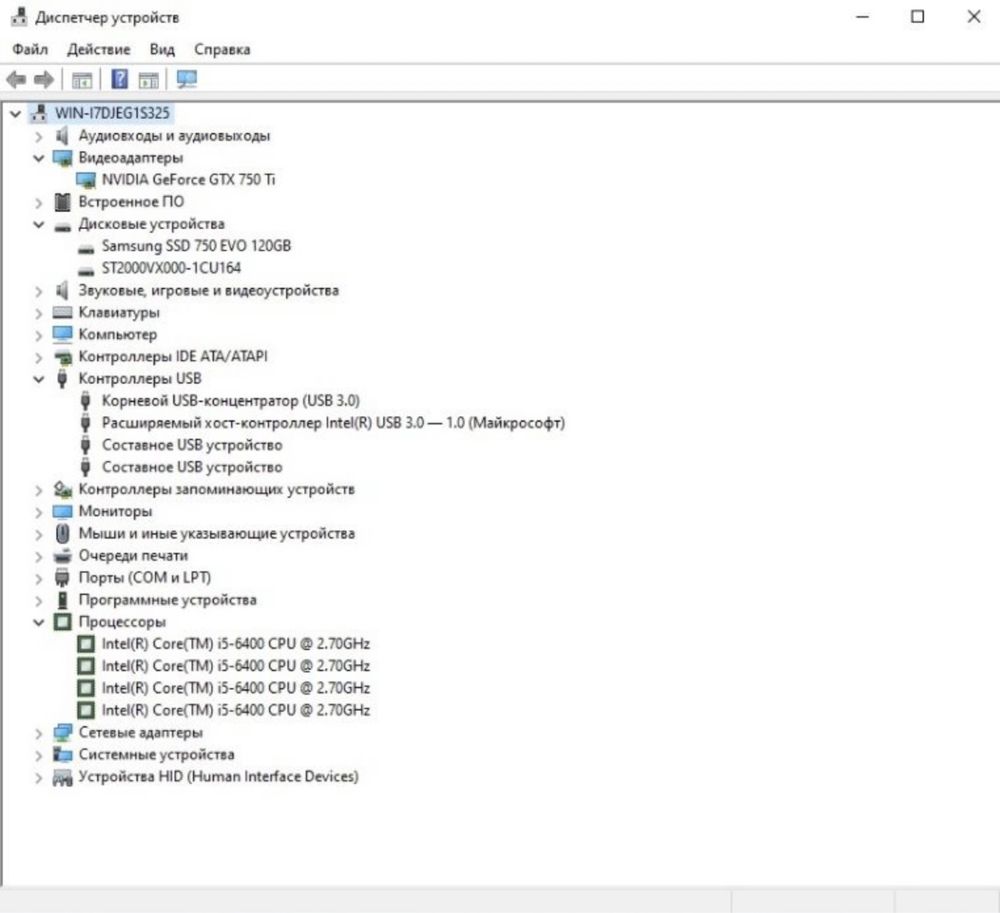Expand the Сетевые адаптеры category

tap(39, 733)
